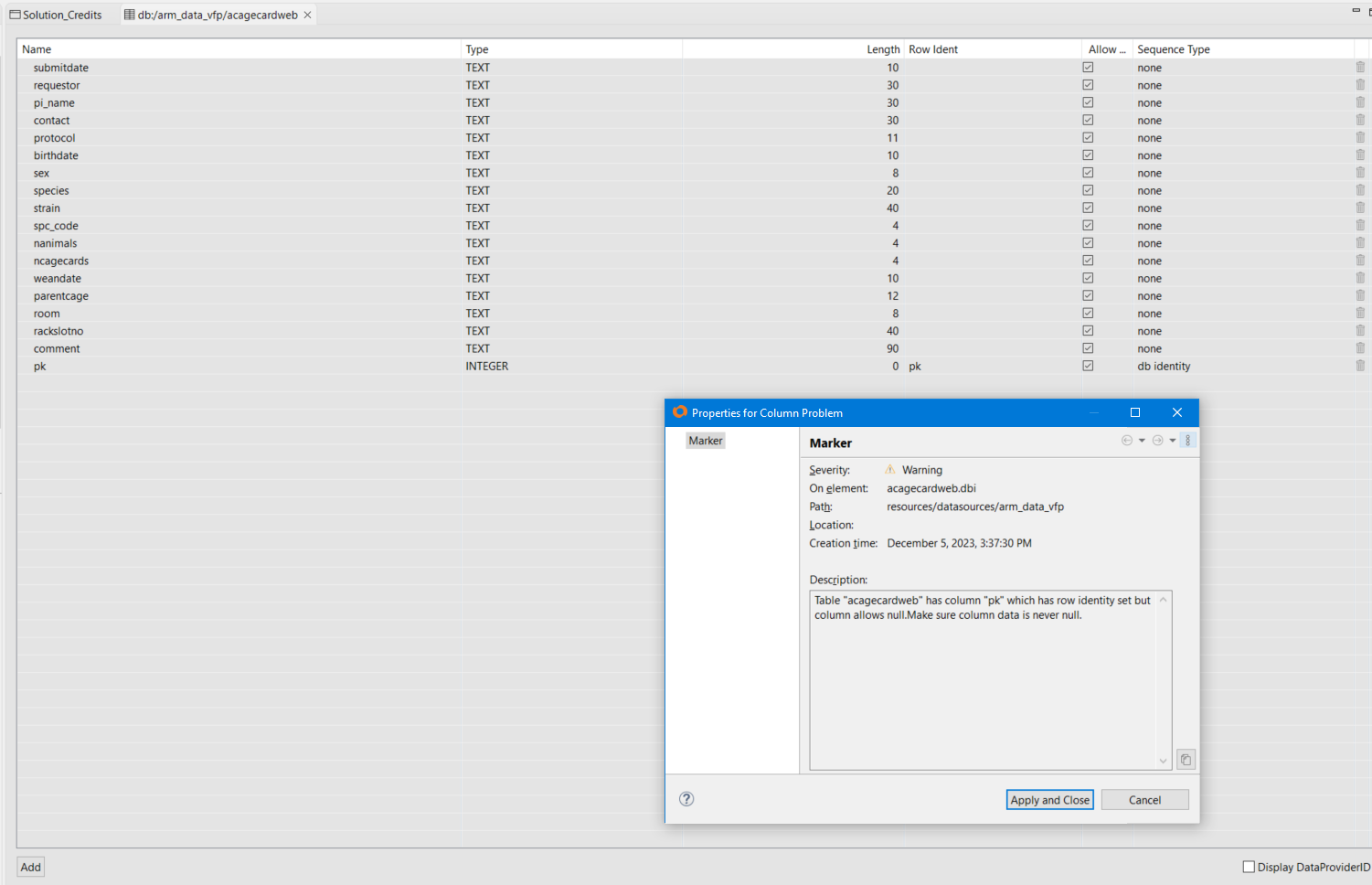Select Marker page in Properties dialog
Screen dimensions: 1372x885
706,441
